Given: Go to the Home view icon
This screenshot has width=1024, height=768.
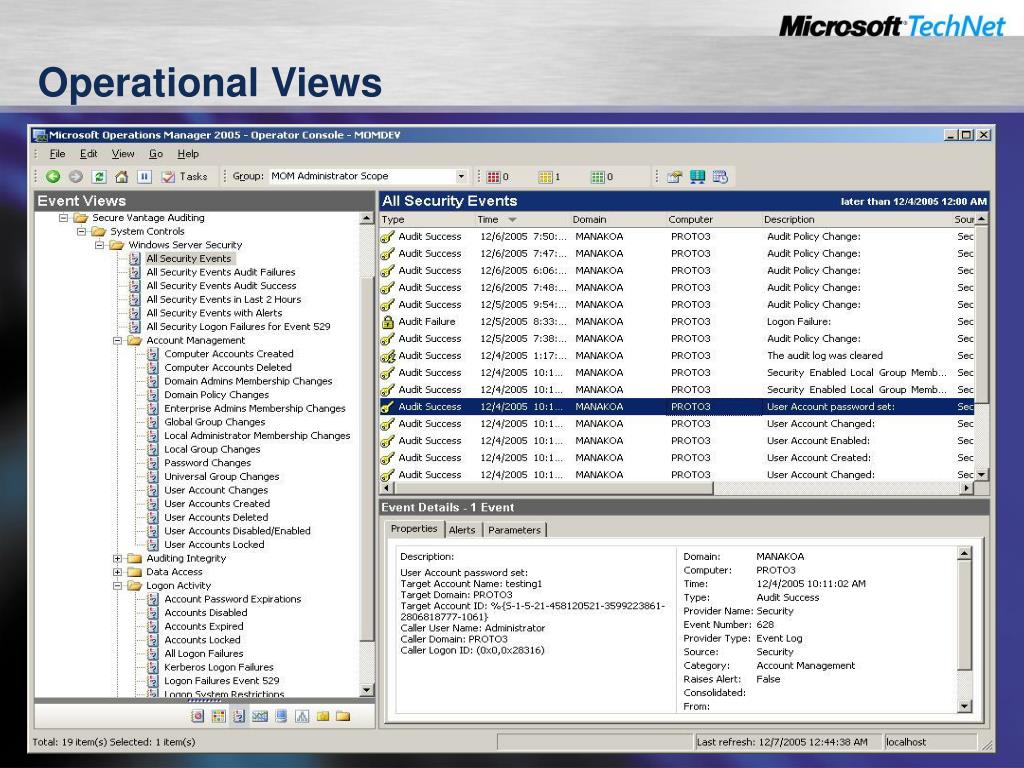Looking at the screenshot, I should [x=121, y=176].
